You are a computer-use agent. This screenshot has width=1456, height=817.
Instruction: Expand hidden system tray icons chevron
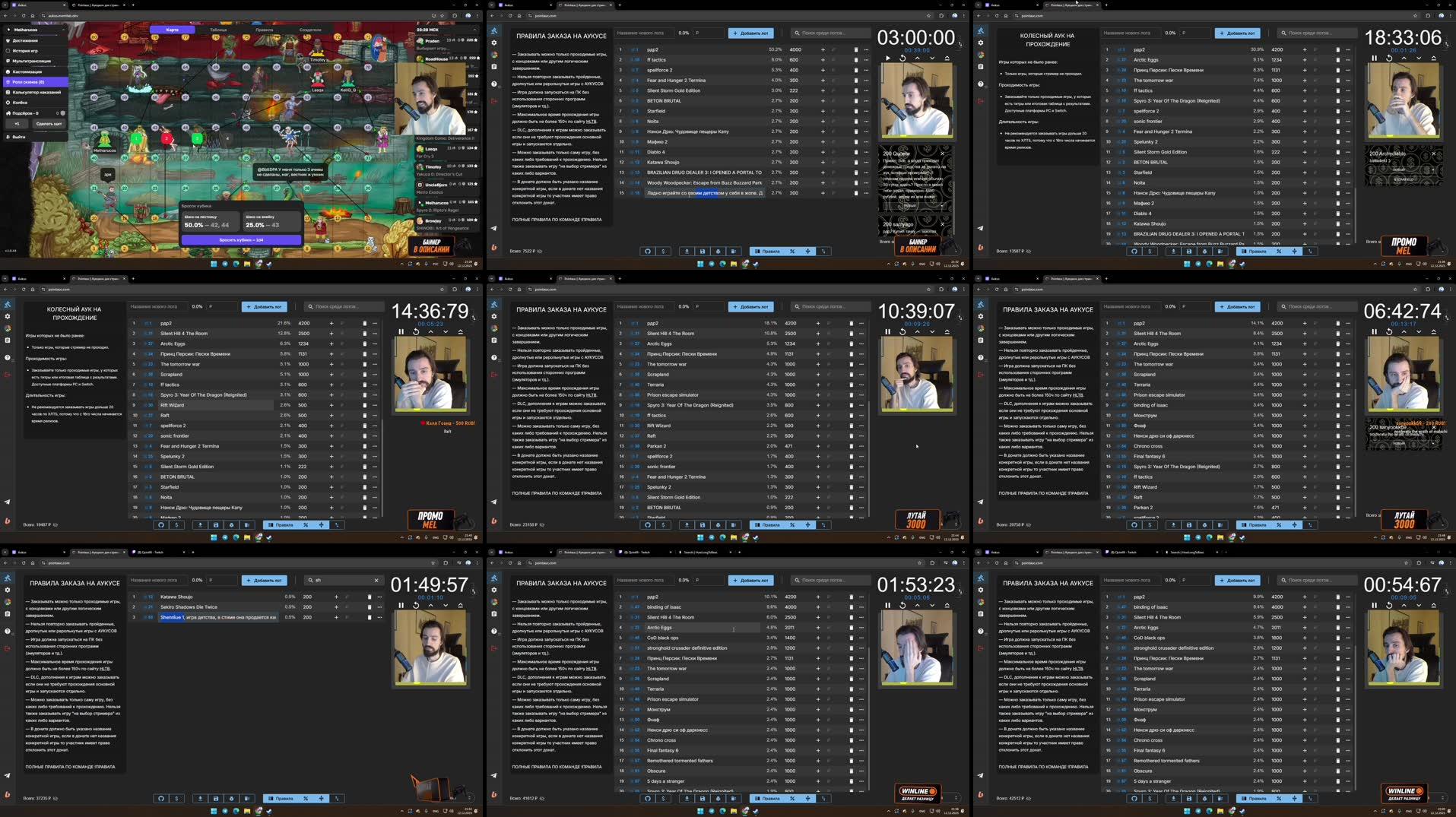point(401,264)
